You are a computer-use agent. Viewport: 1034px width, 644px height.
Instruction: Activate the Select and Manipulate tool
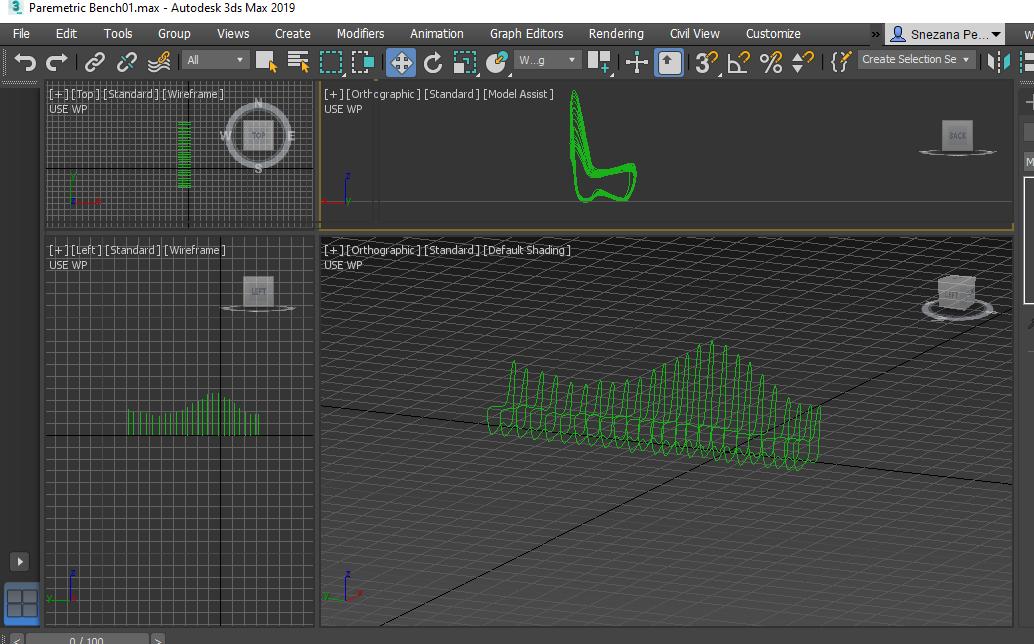point(636,62)
